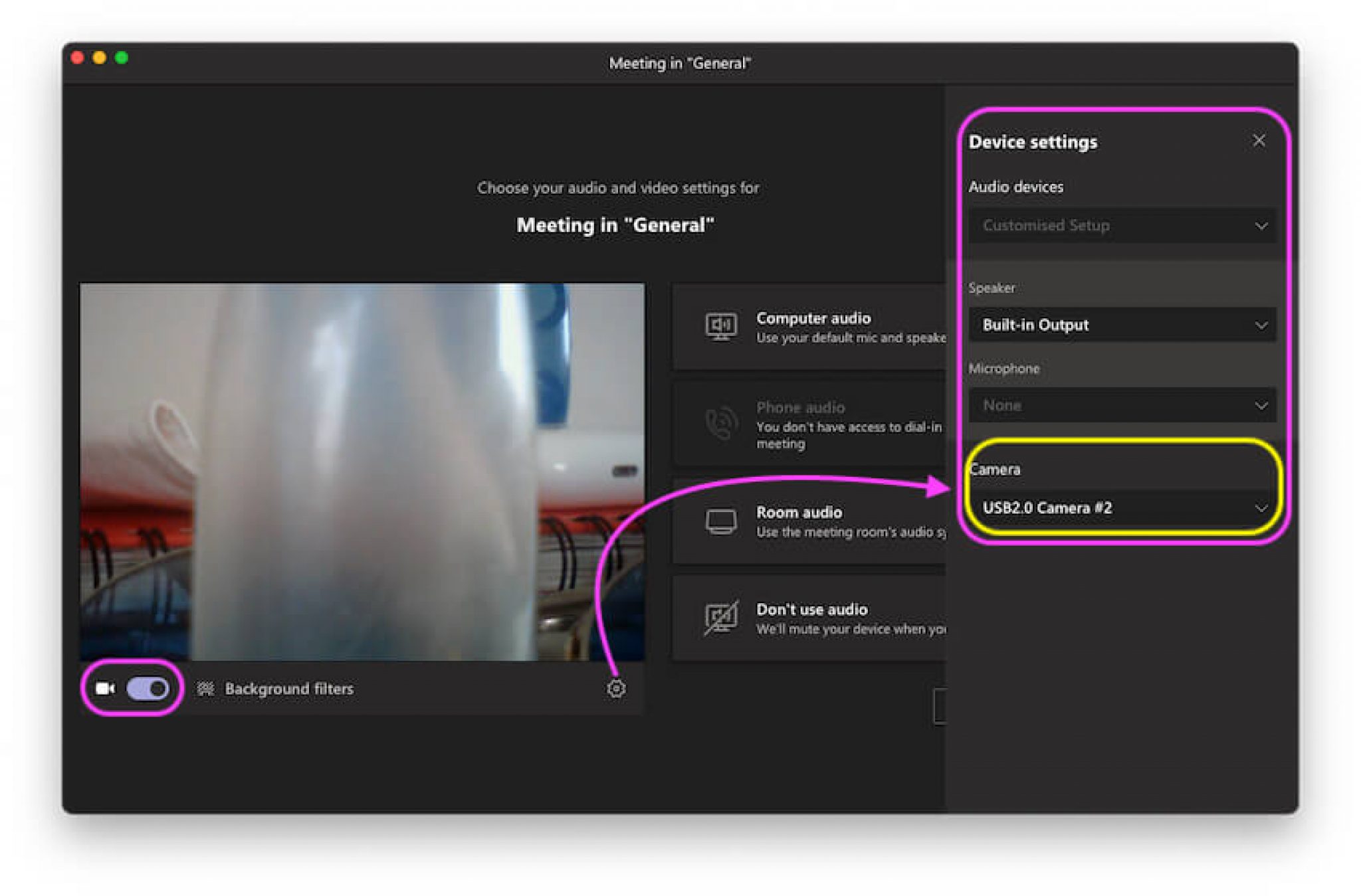
Task: Click the Background filters sparkle icon
Action: pyautogui.click(x=205, y=689)
